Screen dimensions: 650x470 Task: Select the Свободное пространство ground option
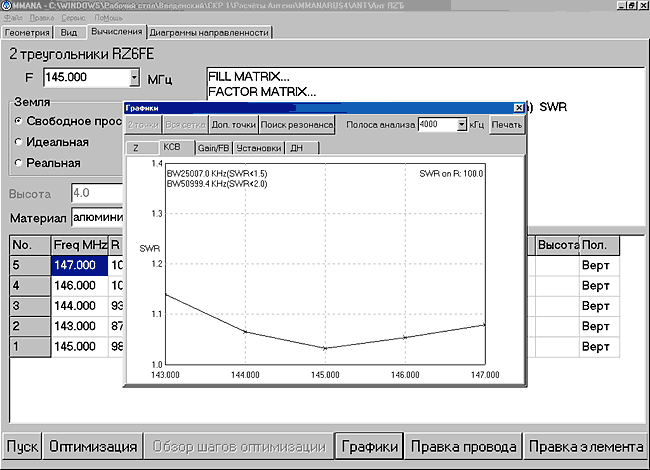pyautogui.click(x=18, y=121)
